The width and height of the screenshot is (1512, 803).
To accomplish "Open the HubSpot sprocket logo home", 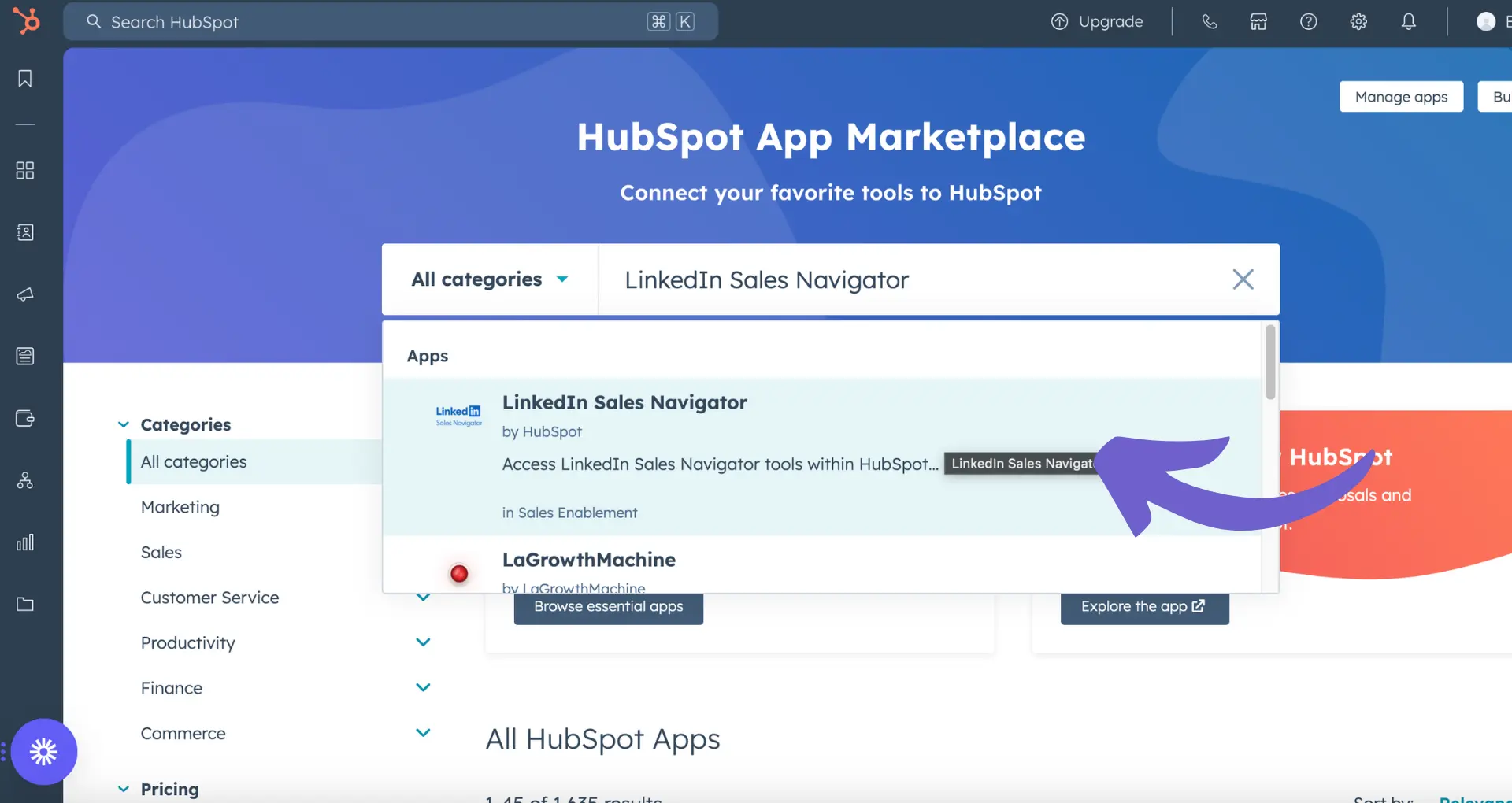I will click(x=26, y=20).
